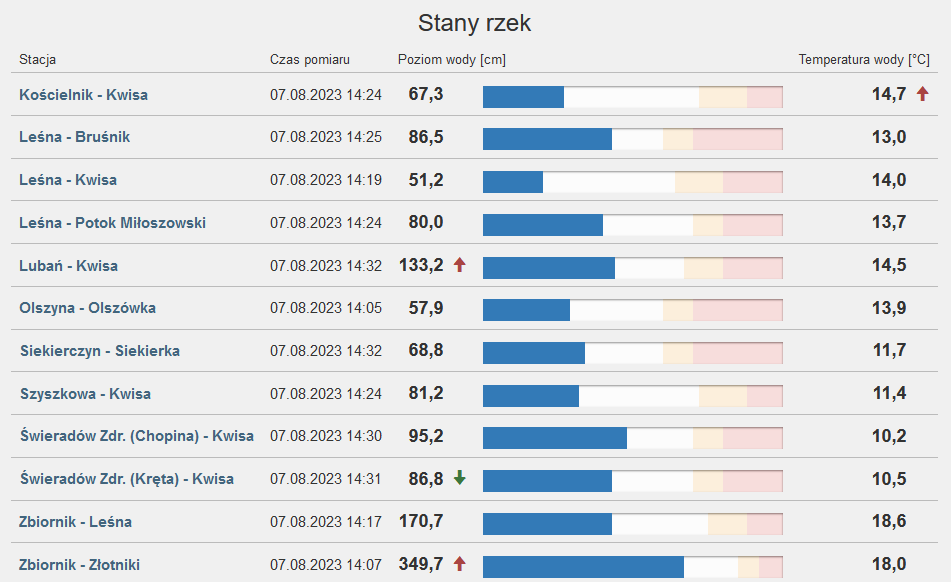The image size is (951, 582).
Task: Open Olszyna - Olszówka station details
Action: click(x=87, y=308)
